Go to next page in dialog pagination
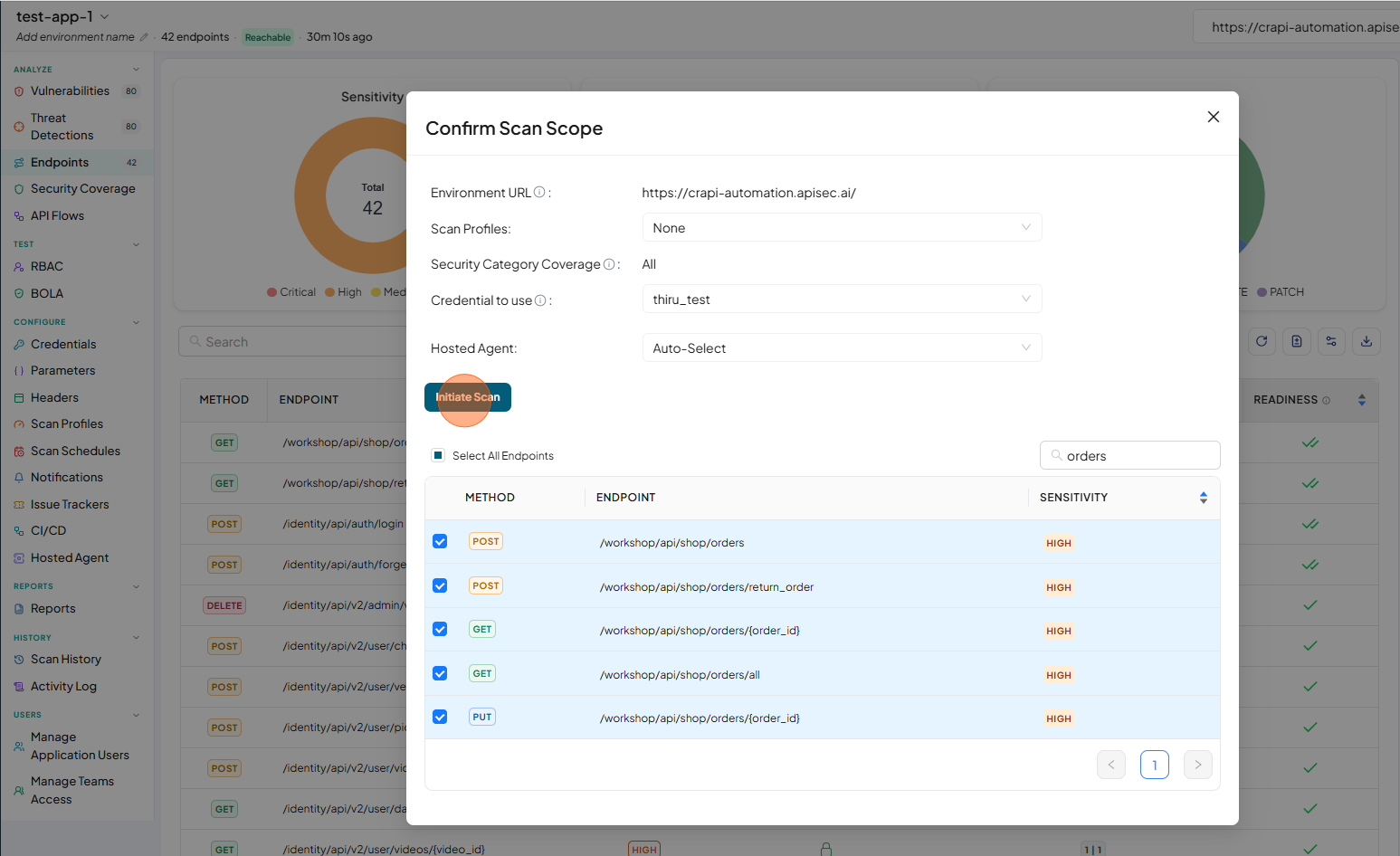This screenshot has height=856, width=1400. click(x=1198, y=765)
